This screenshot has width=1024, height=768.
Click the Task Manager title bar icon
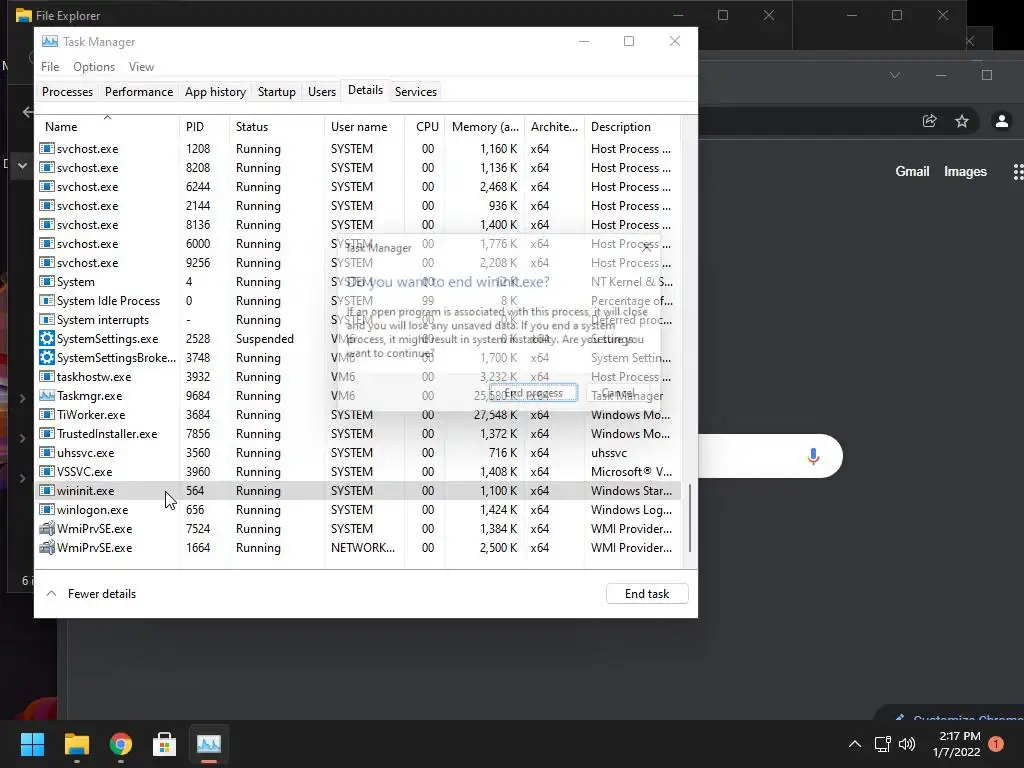point(50,41)
